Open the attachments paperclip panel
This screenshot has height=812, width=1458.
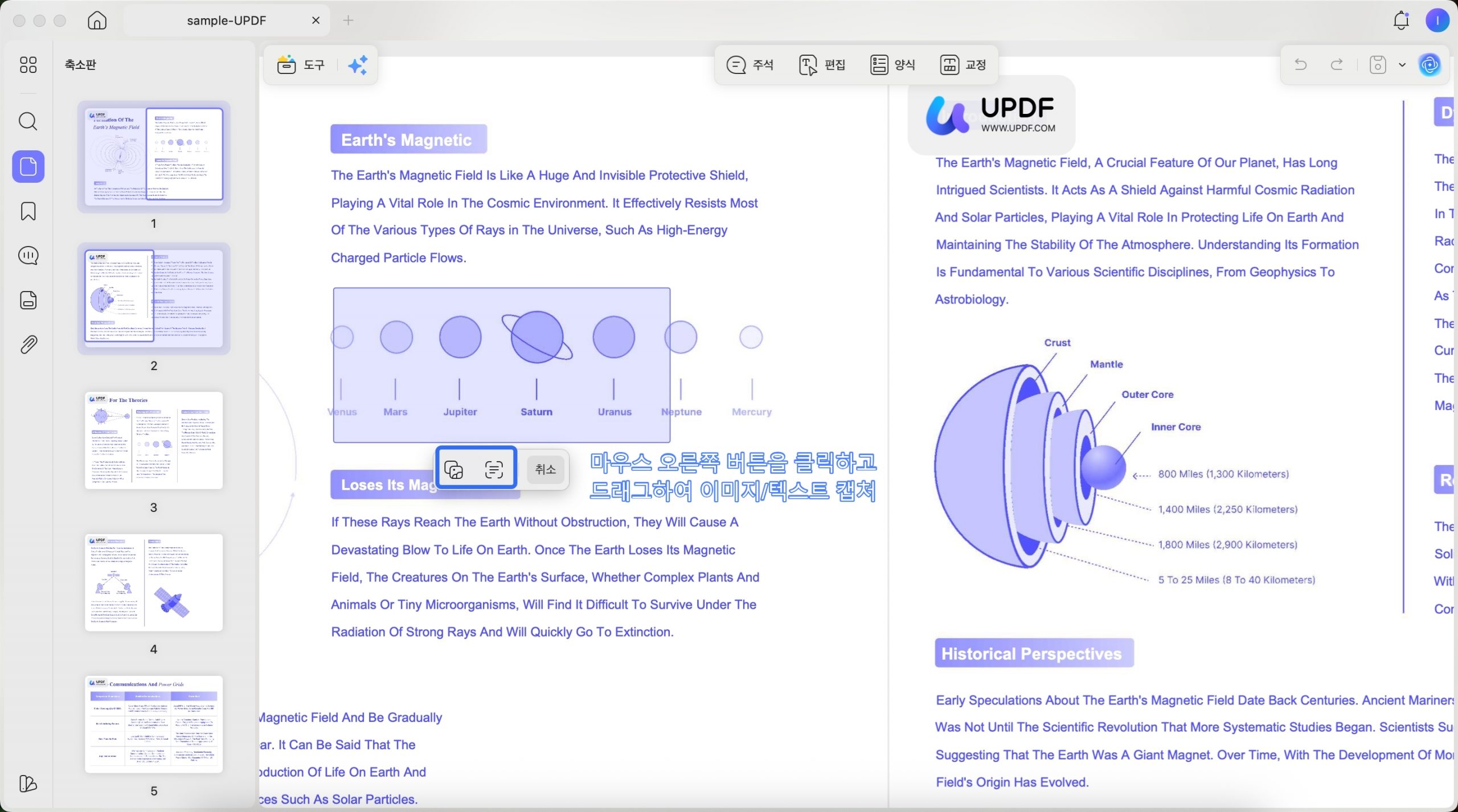tap(28, 345)
